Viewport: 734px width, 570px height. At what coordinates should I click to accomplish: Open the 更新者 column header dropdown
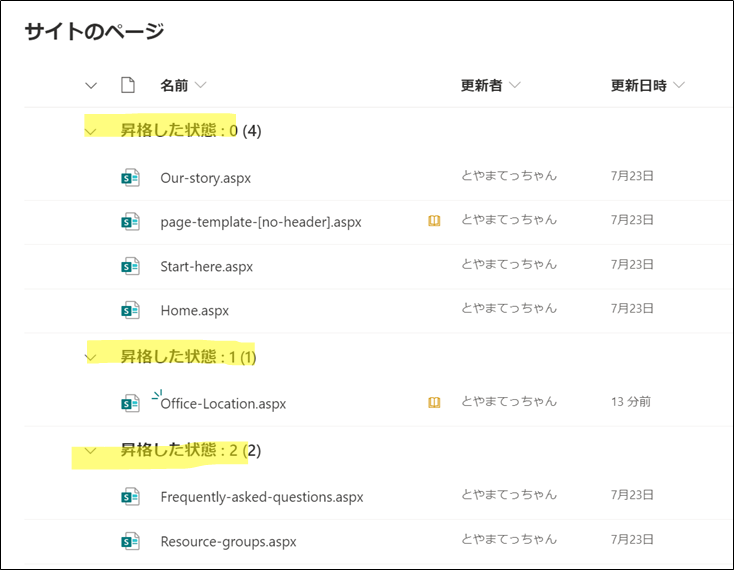click(x=490, y=85)
